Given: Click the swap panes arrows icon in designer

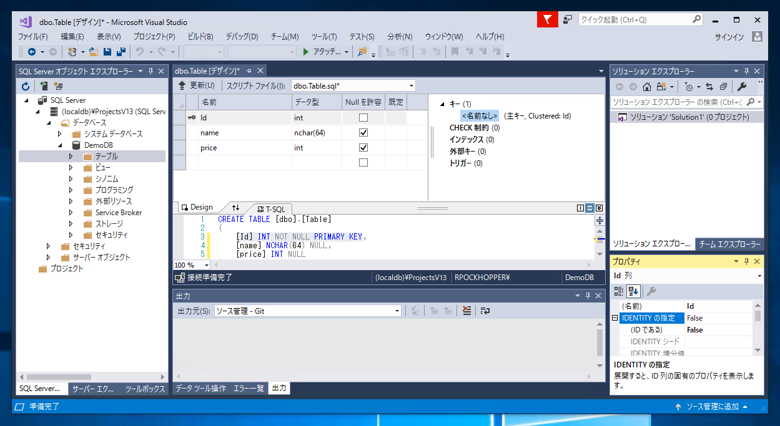Looking at the screenshot, I should [x=236, y=208].
